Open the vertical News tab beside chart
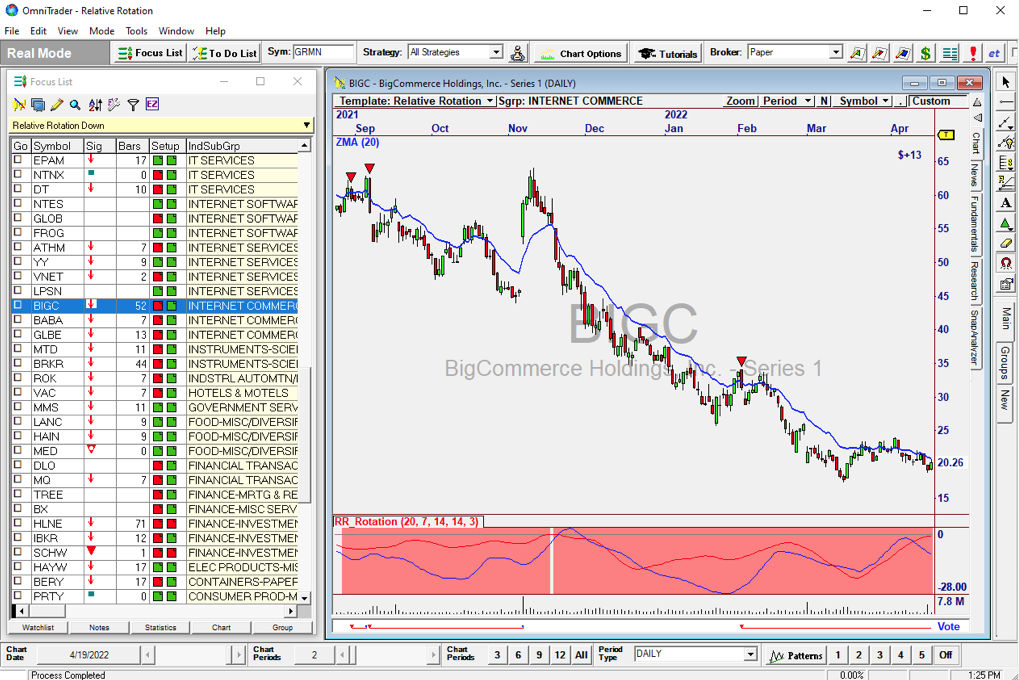The height and width of the screenshot is (680, 1019). coord(975,174)
